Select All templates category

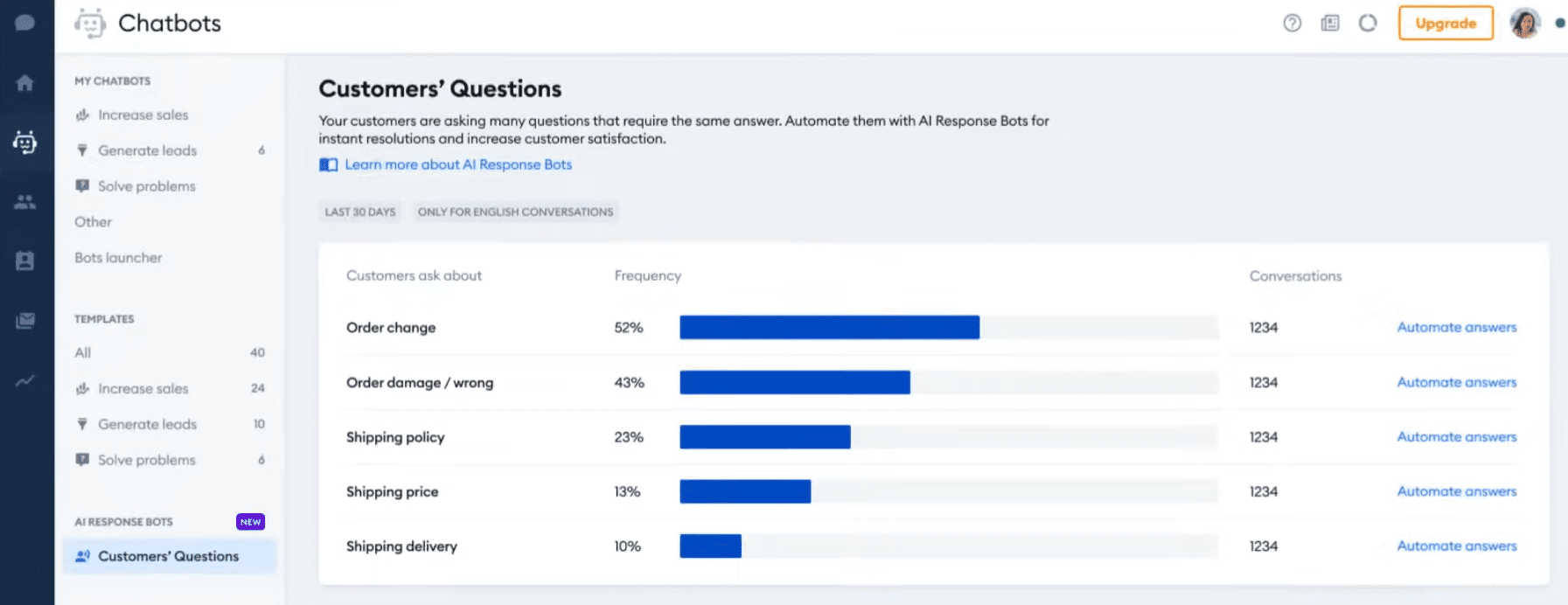83,352
